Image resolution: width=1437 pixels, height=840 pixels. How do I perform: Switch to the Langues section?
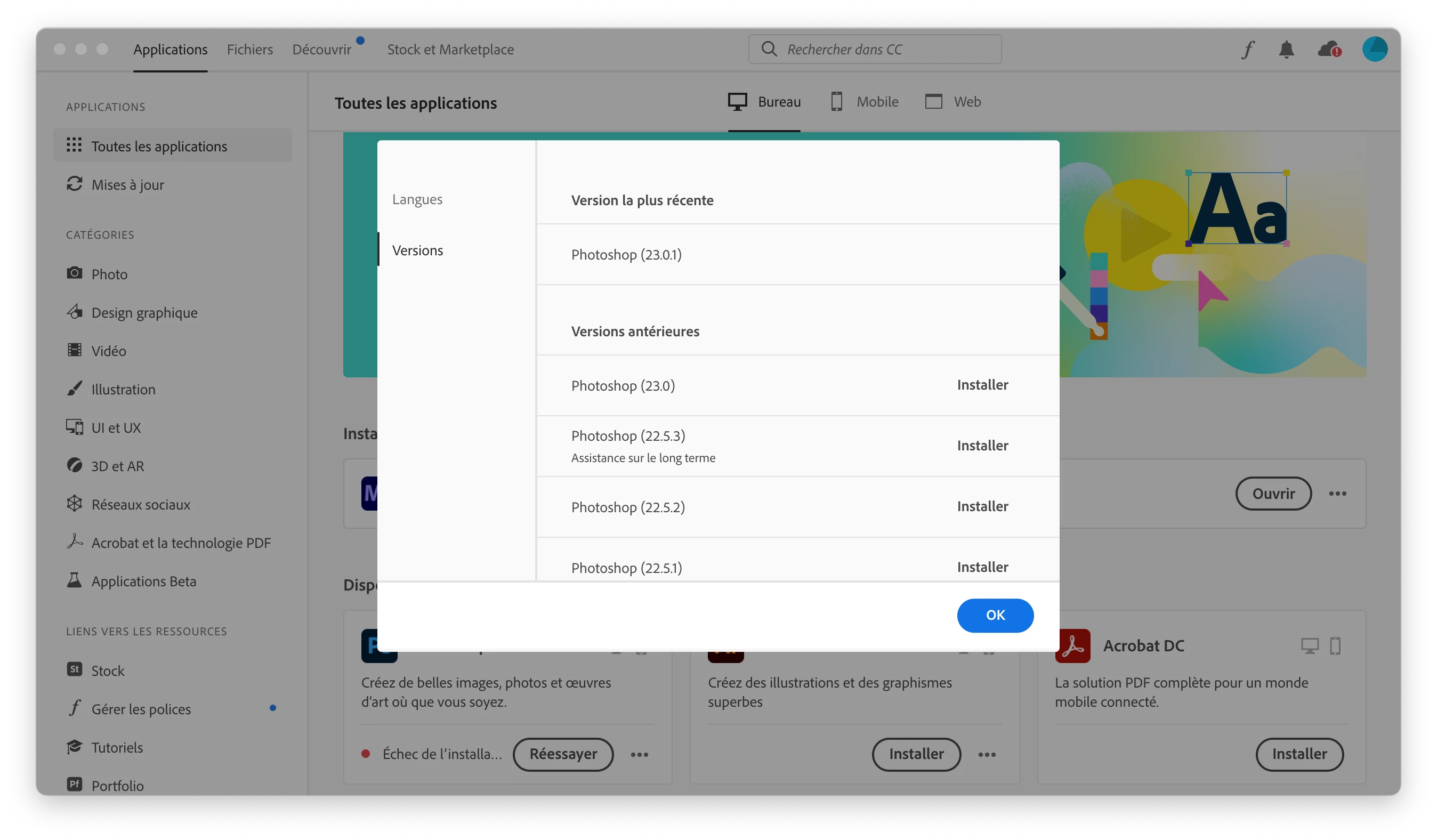point(417,199)
